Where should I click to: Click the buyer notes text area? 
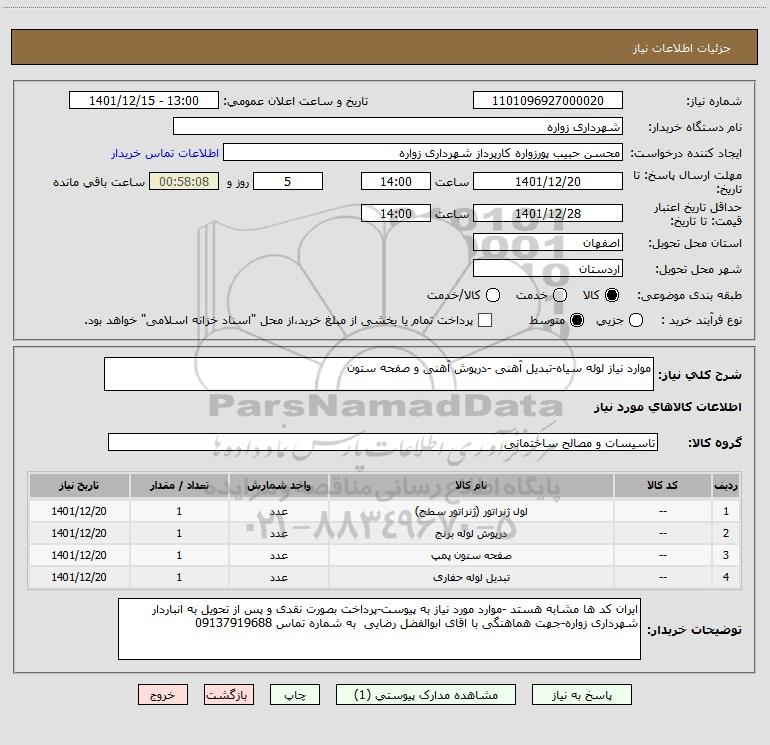click(x=379, y=629)
